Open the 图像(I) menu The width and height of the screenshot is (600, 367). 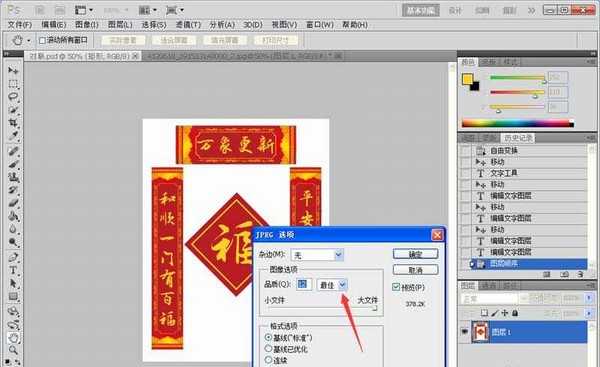86,25
